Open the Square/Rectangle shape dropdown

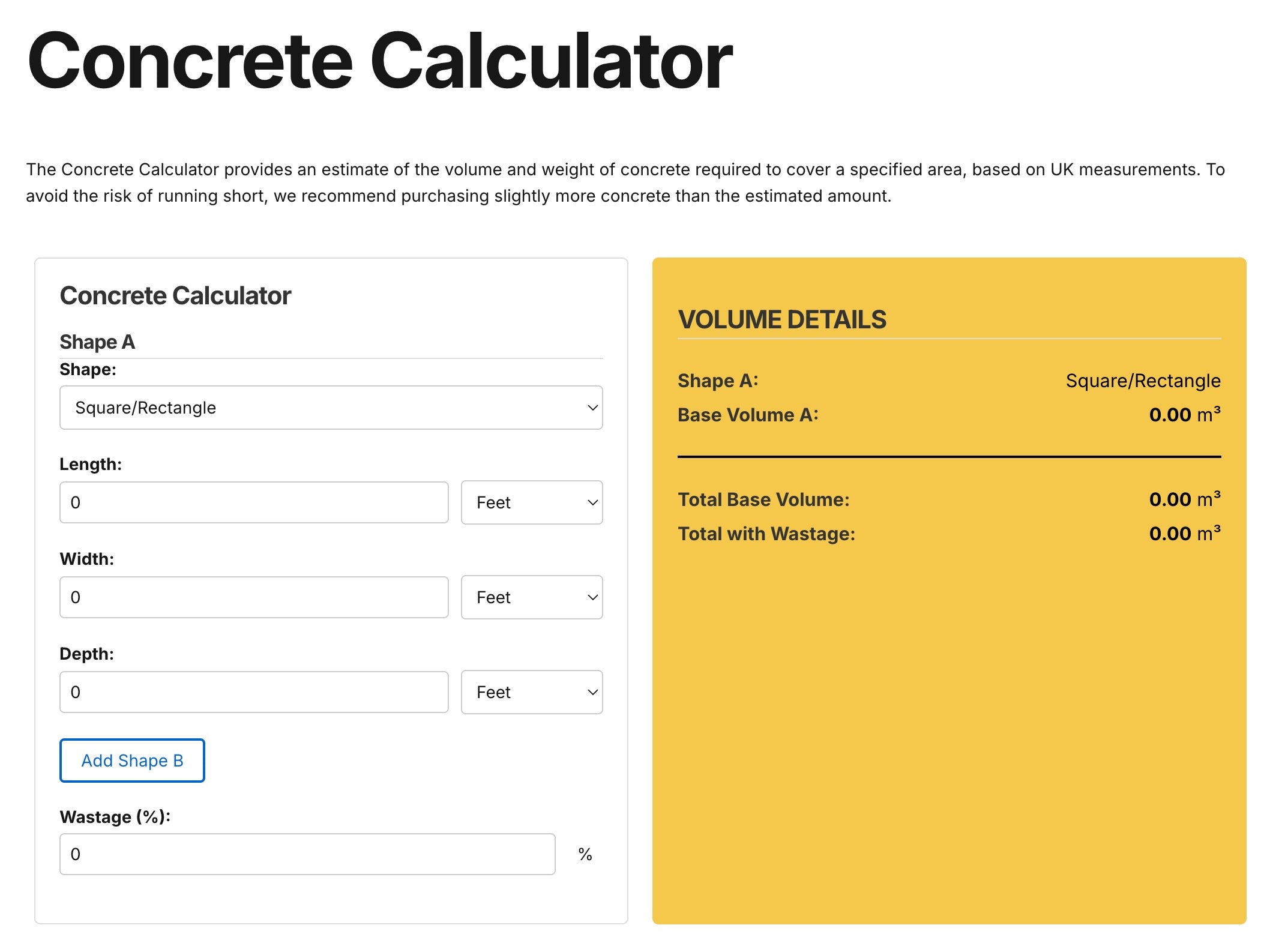pyautogui.click(x=331, y=408)
